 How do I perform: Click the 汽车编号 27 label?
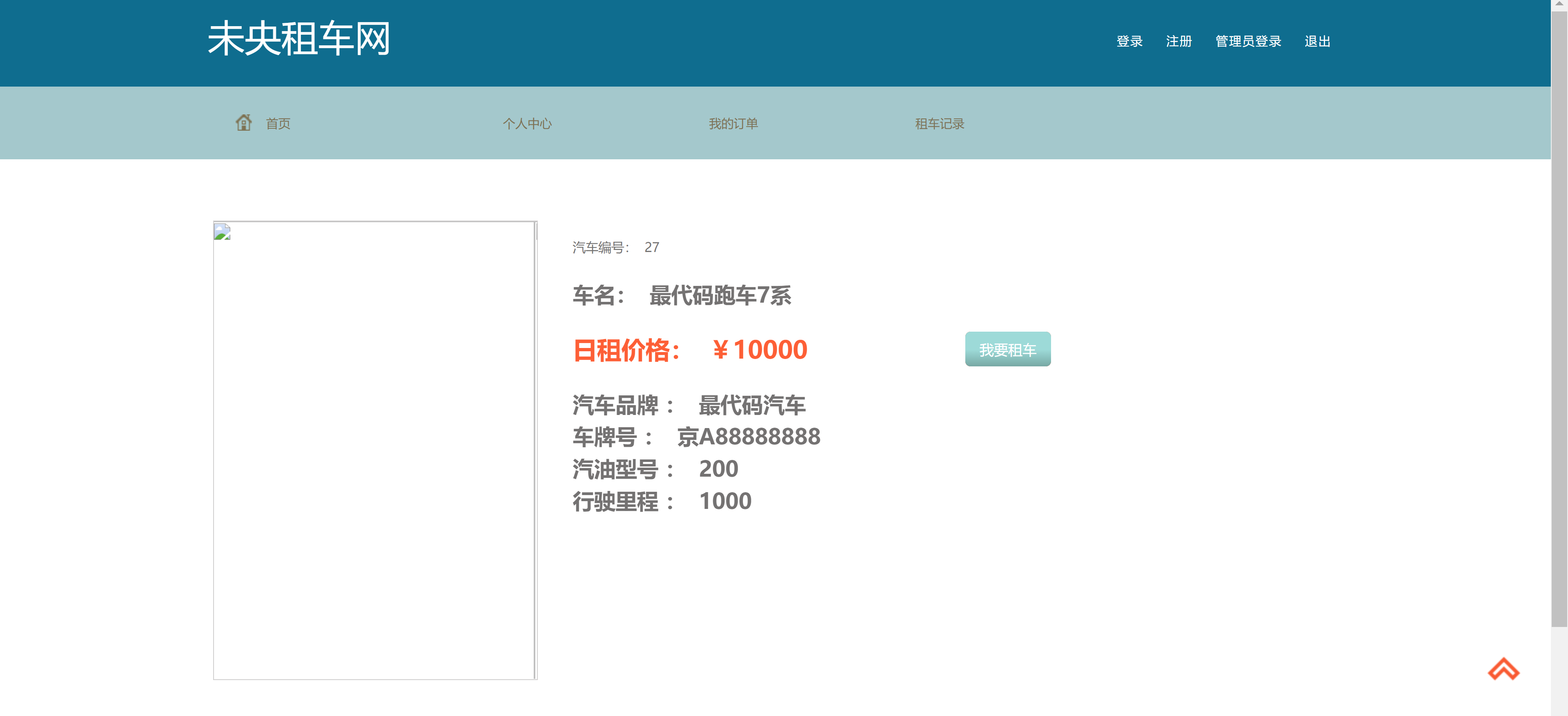tap(615, 247)
